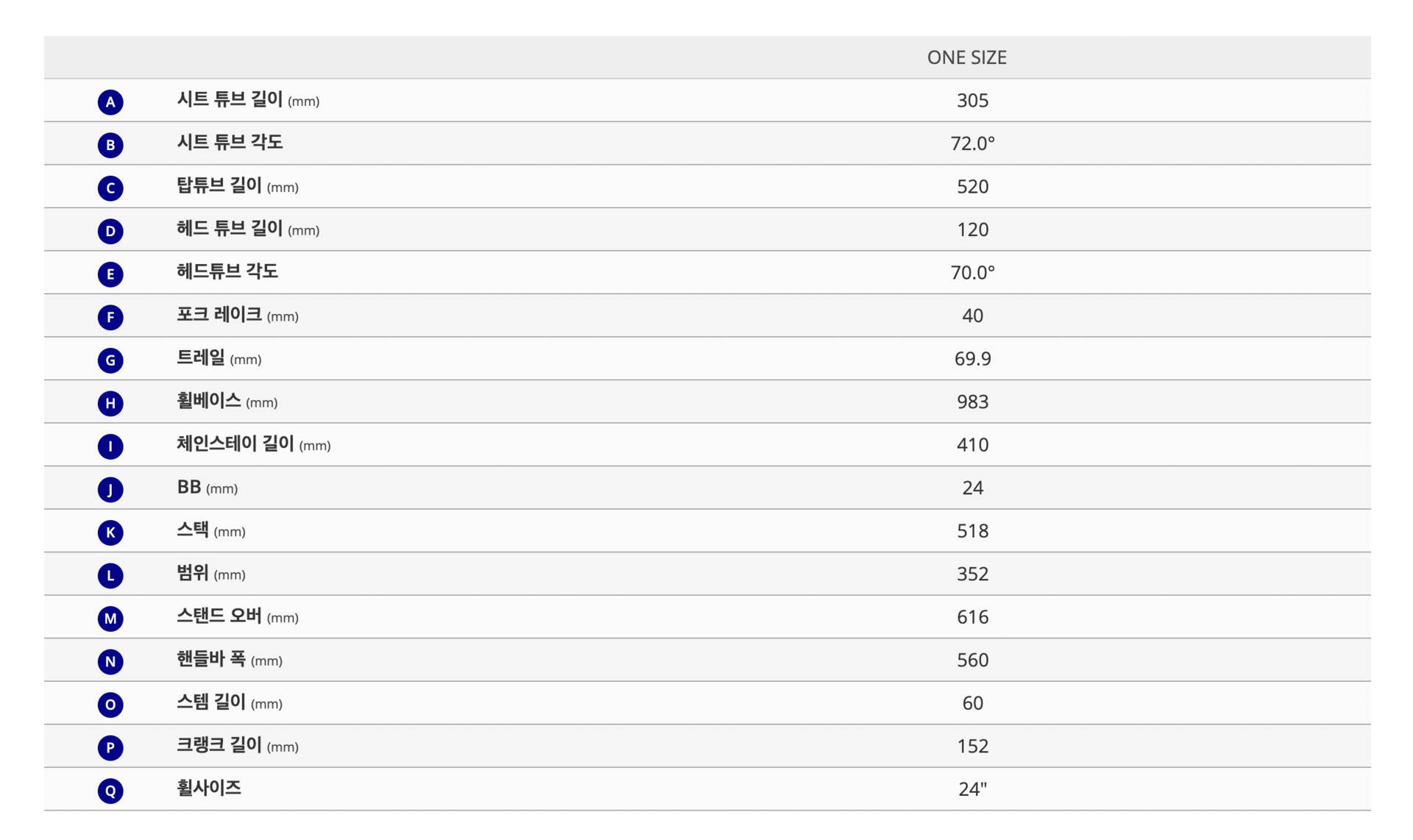Image resolution: width=1413 pixels, height=840 pixels.
Task: Select the C marker for top tube length
Action: click(x=110, y=188)
